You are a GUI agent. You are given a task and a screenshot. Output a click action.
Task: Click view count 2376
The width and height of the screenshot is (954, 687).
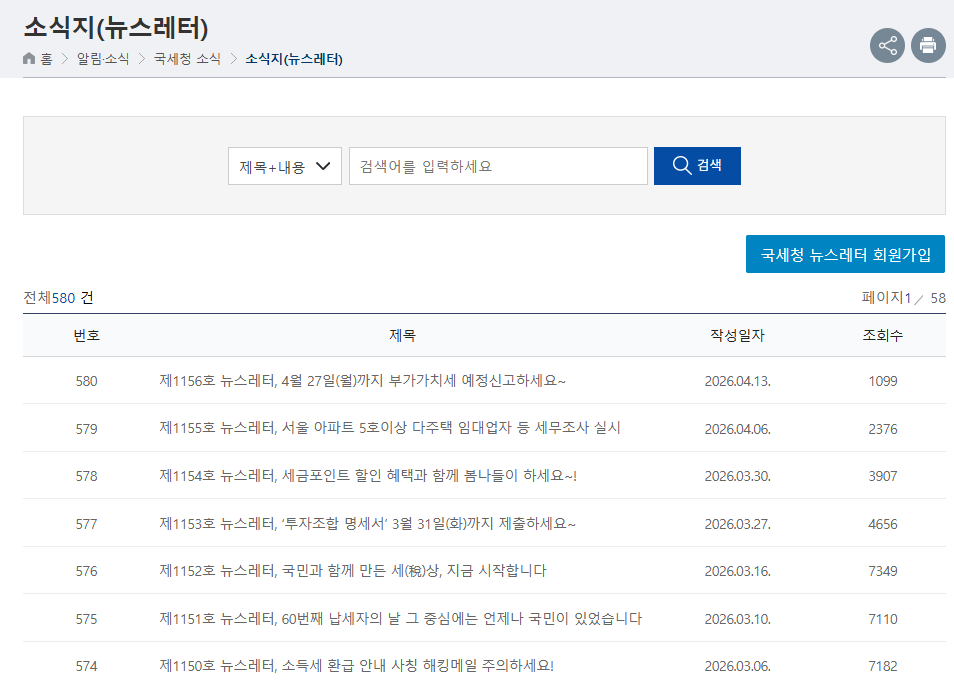(883, 429)
